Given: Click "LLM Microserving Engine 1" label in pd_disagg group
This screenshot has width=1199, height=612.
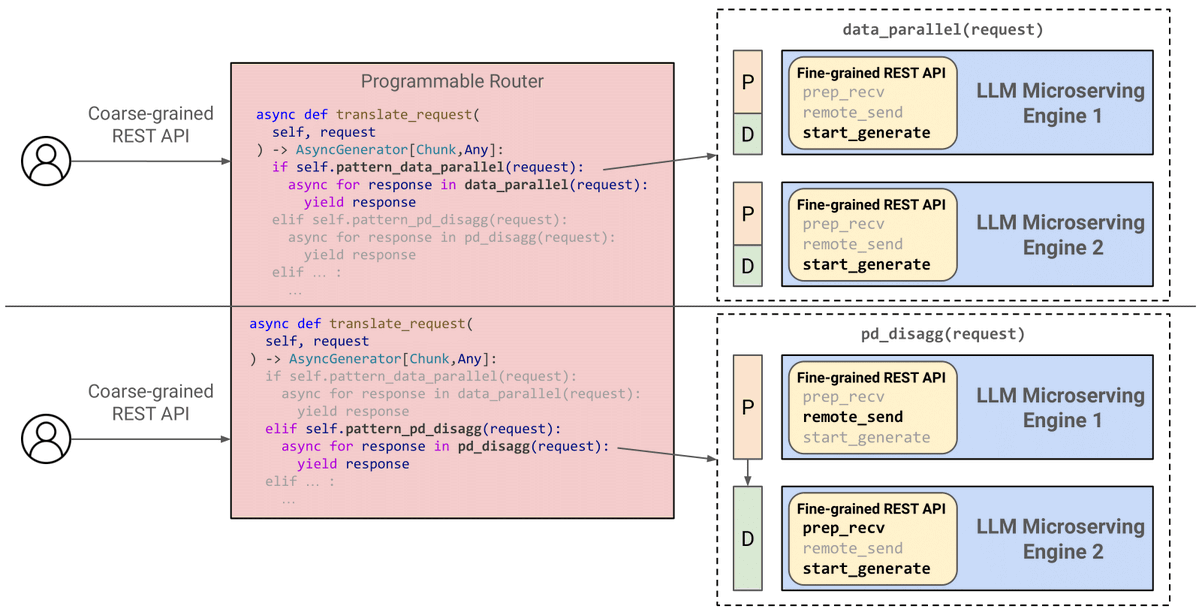Looking at the screenshot, I should click(x=1061, y=408).
